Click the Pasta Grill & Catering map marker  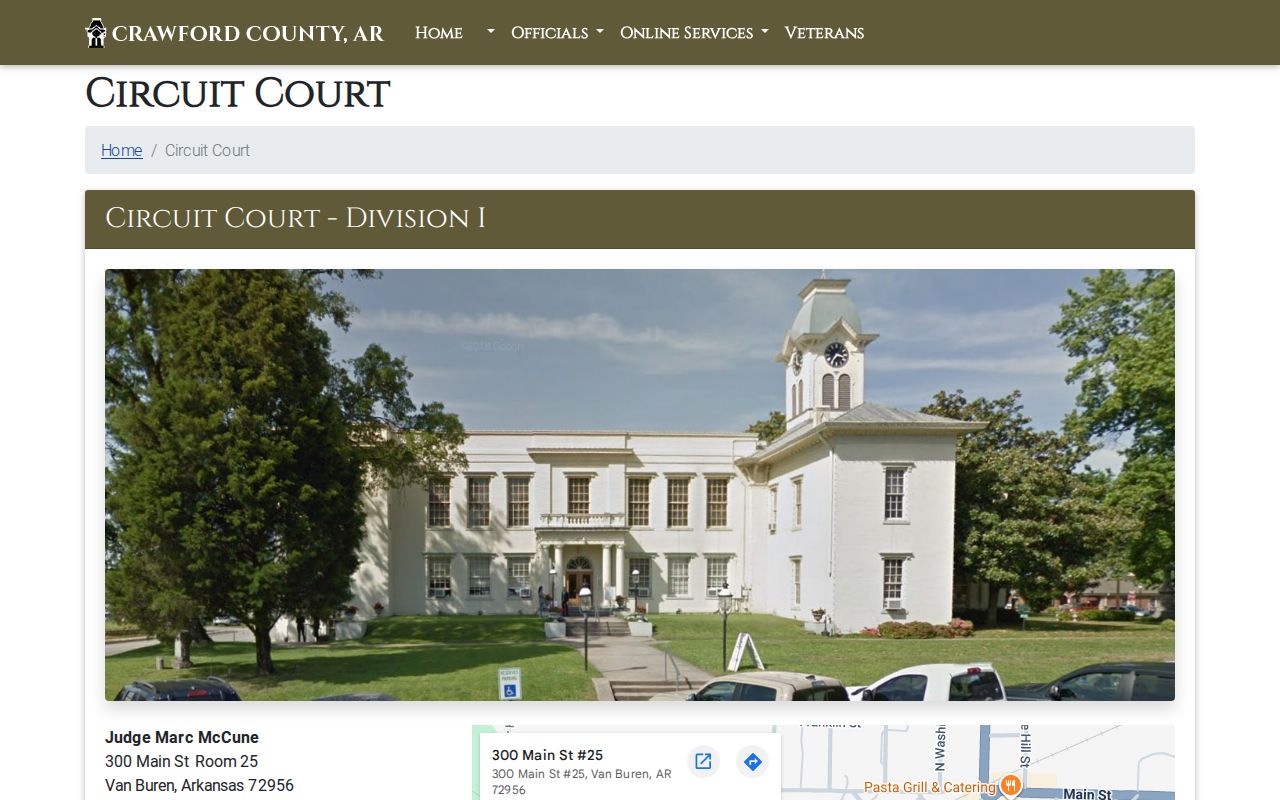coord(1011,786)
